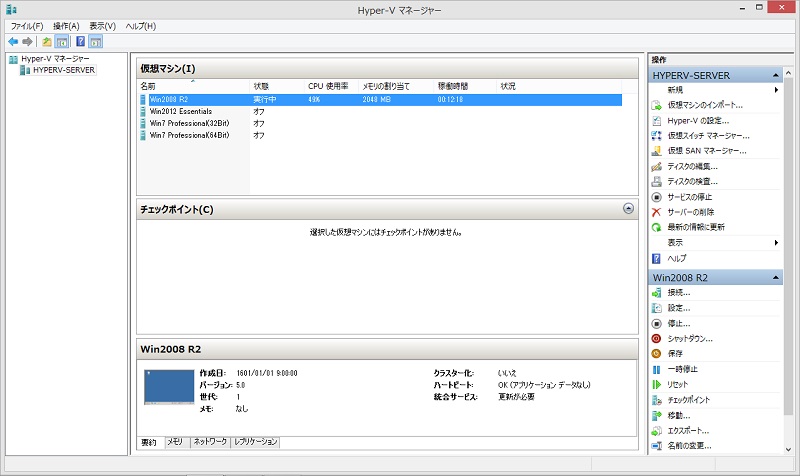Click エクスポート action for Win2008 R2
The image size is (800, 476).
(688, 431)
